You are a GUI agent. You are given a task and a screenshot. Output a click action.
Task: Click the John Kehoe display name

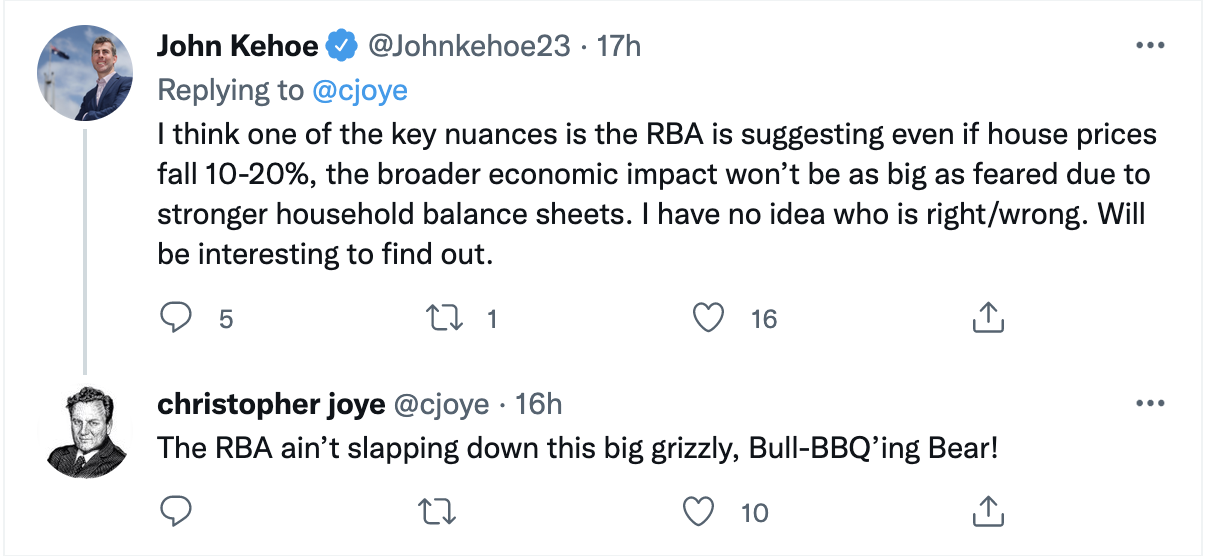[x=238, y=46]
